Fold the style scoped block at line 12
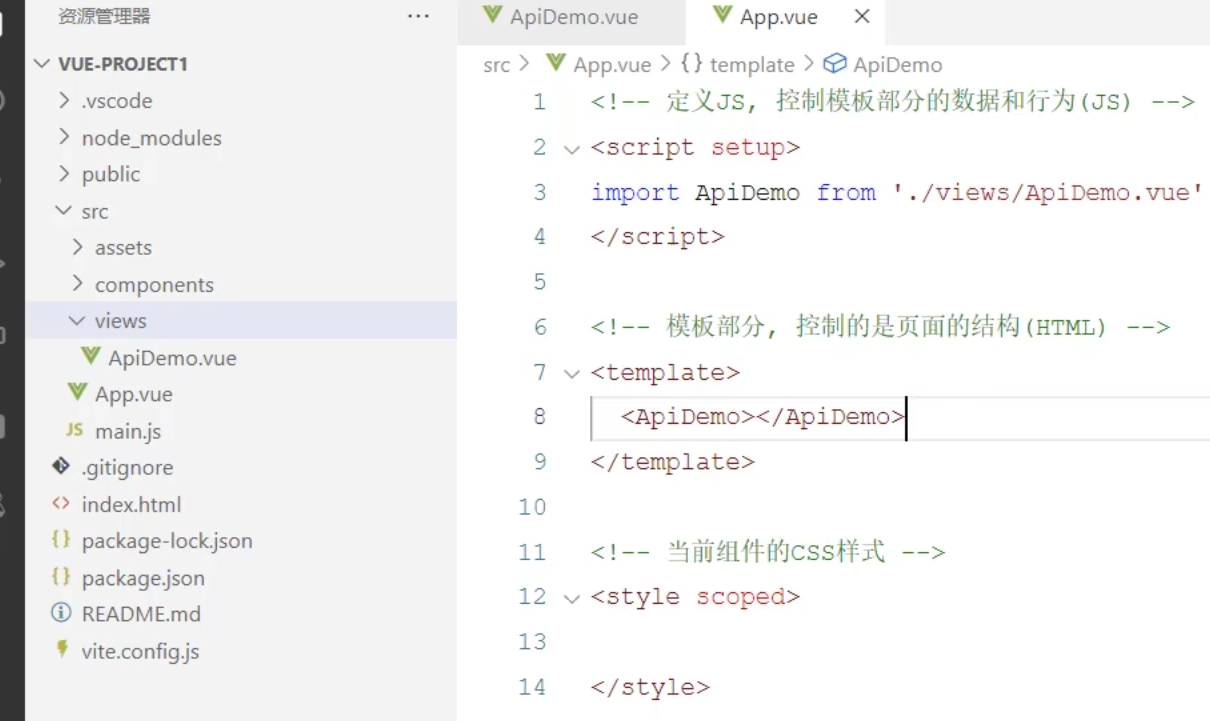 (572, 599)
